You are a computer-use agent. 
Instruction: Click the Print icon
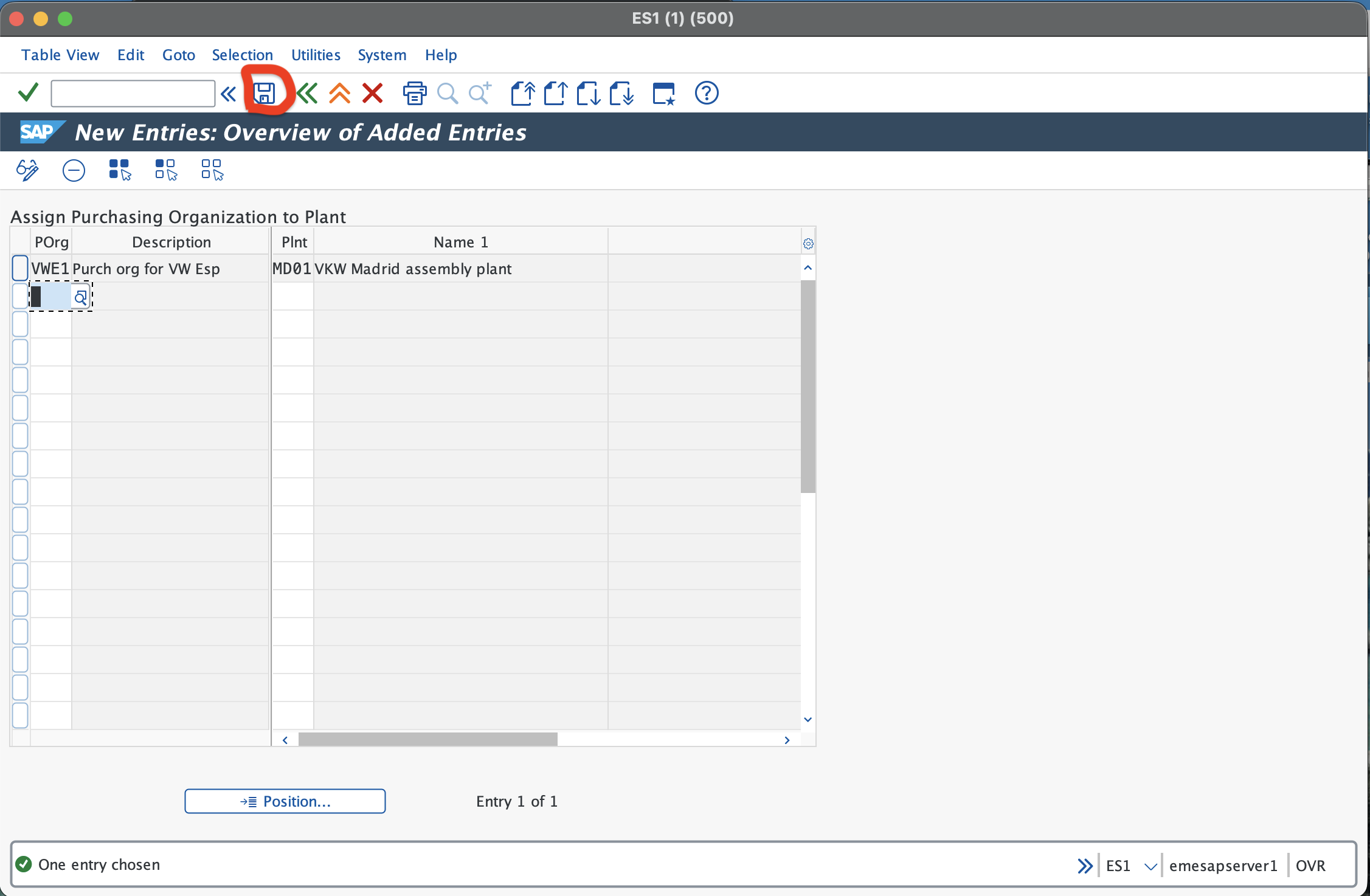[x=415, y=94]
